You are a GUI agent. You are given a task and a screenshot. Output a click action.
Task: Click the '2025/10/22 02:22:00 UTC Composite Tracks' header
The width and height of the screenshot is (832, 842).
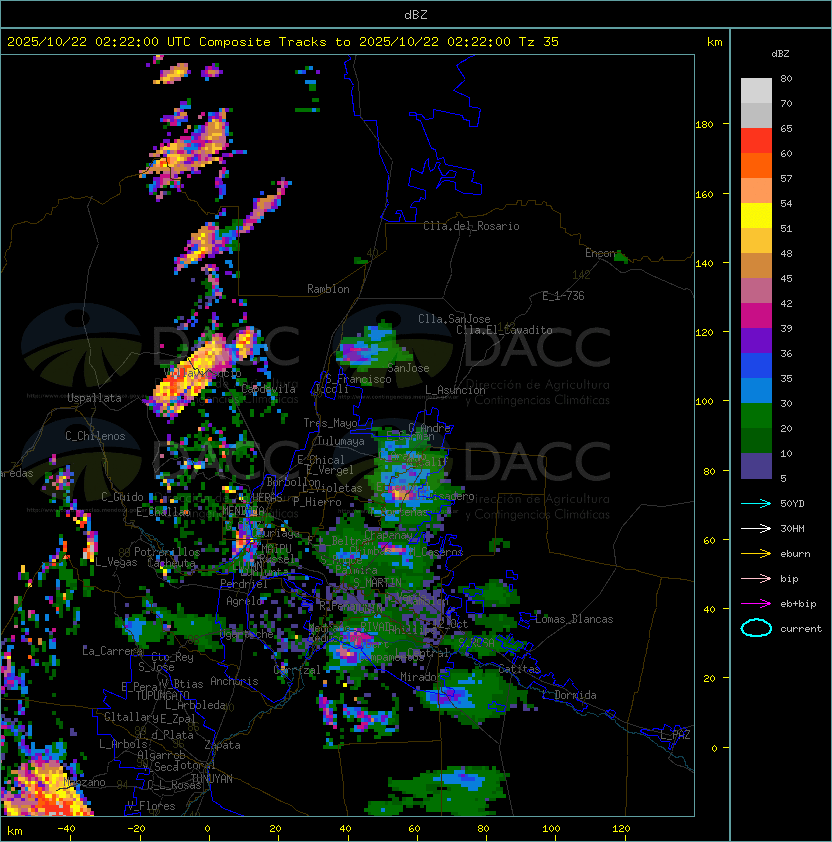(167, 42)
